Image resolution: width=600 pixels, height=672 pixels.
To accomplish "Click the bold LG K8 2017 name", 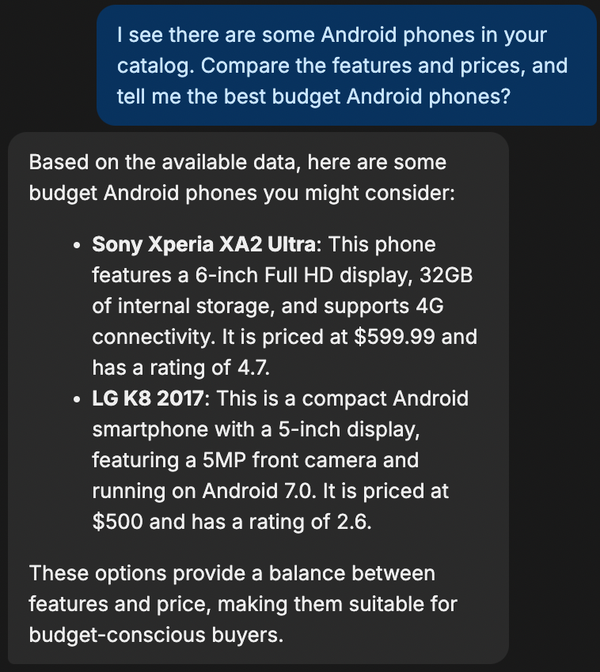I will pyautogui.click(x=149, y=399).
